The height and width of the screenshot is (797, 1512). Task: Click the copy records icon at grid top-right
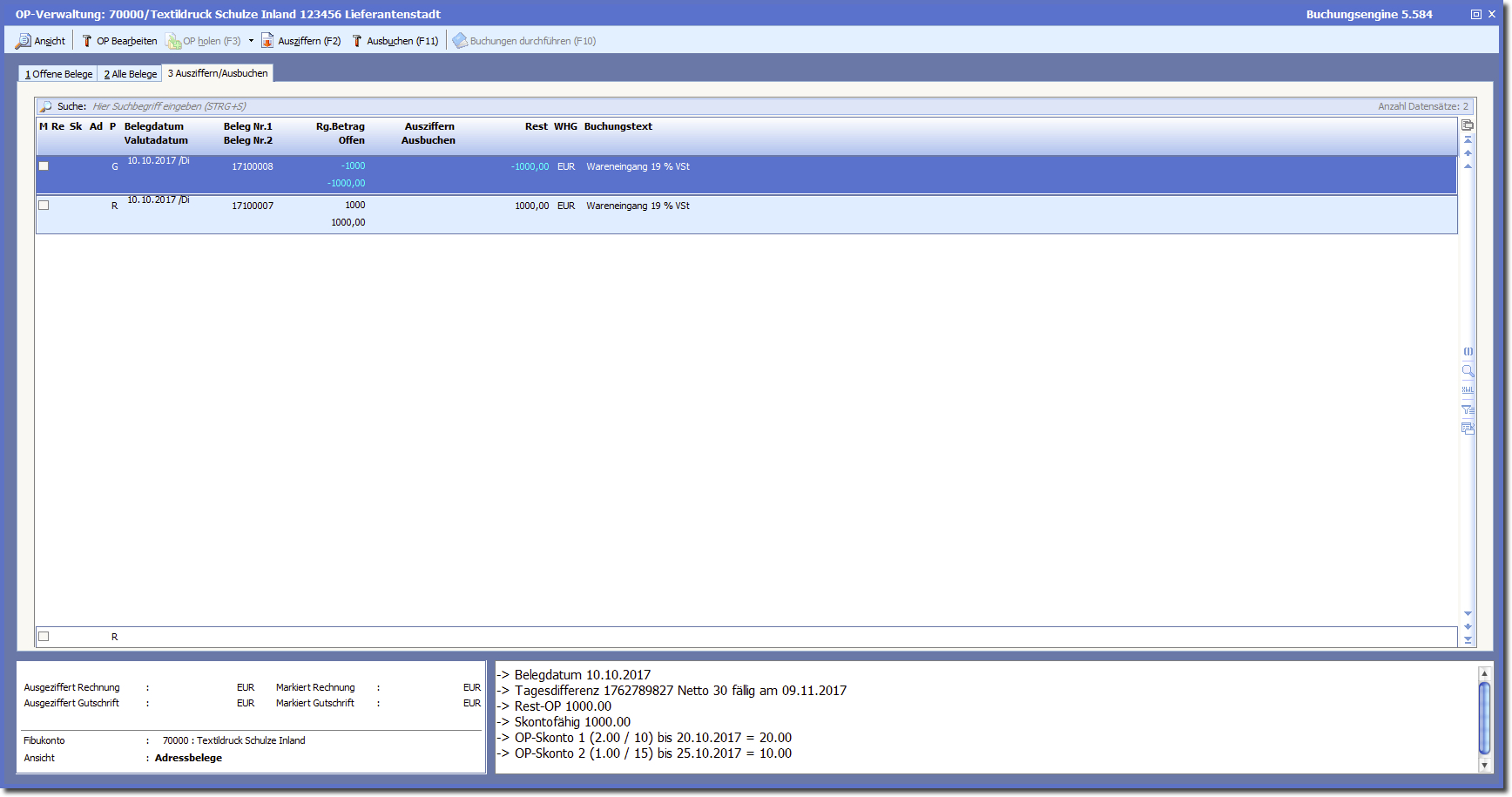[x=1468, y=125]
